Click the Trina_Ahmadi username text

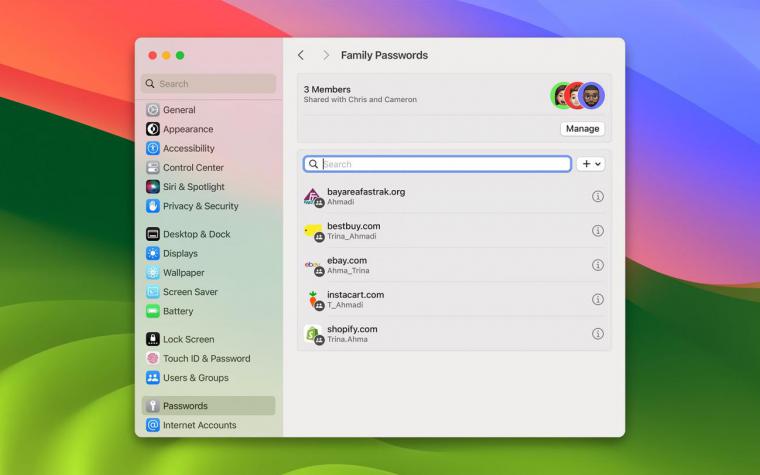[x=352, y=236]
